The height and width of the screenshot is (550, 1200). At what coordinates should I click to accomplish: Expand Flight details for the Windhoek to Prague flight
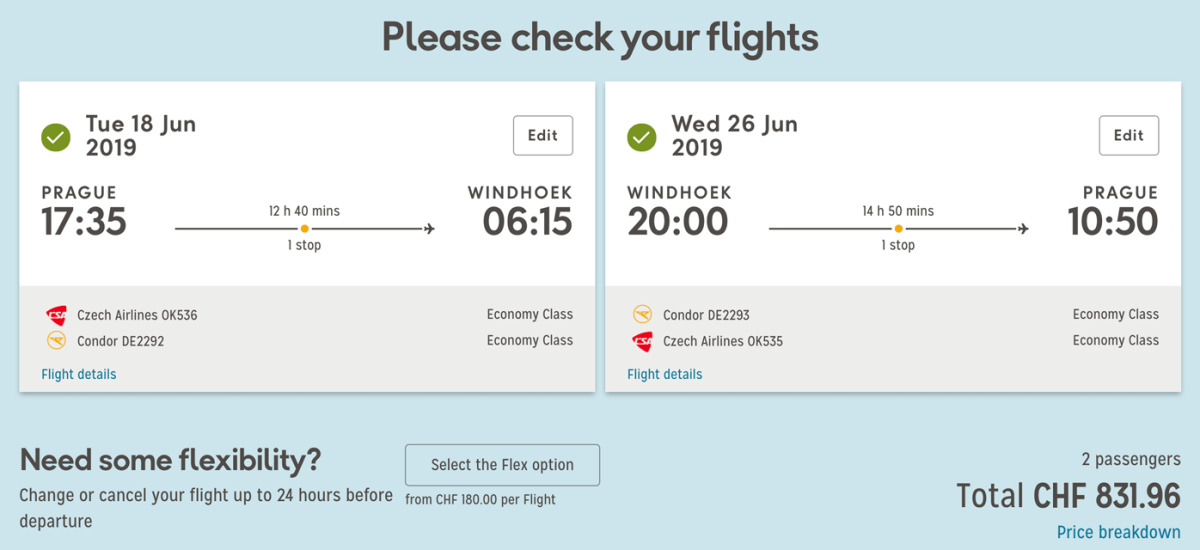(665, 374)
